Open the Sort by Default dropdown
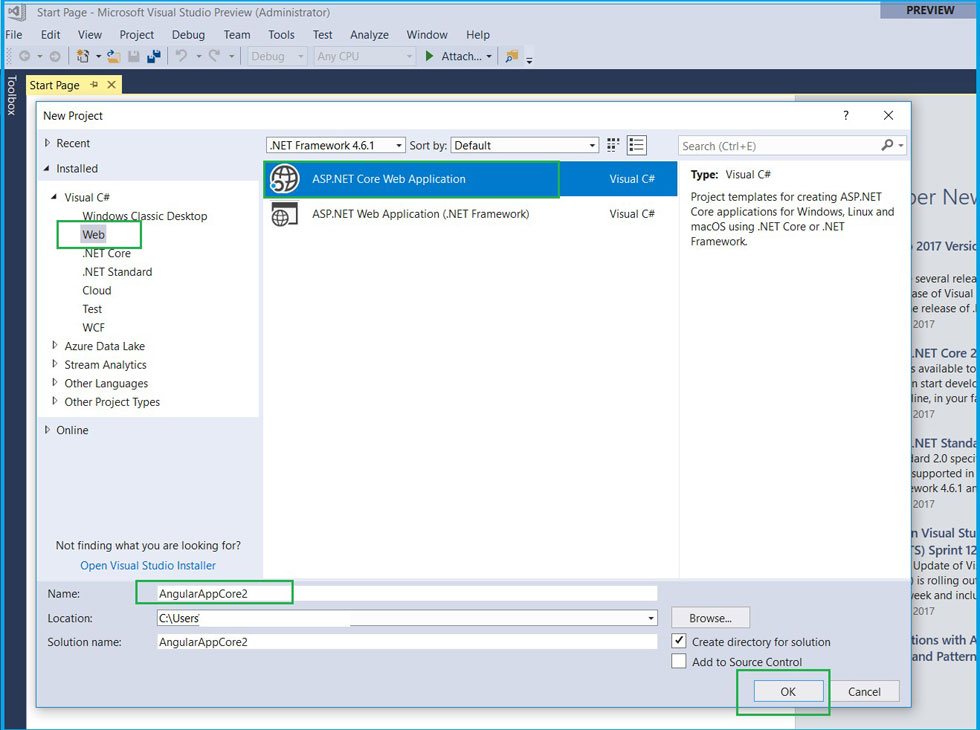The image size is (980, 730). pos(590,145)
